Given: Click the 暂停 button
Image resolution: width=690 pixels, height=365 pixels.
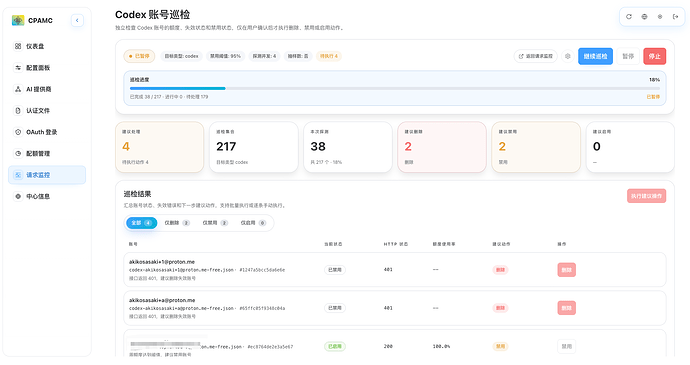Looking at the screenshot, I should (x=628, y=56).
